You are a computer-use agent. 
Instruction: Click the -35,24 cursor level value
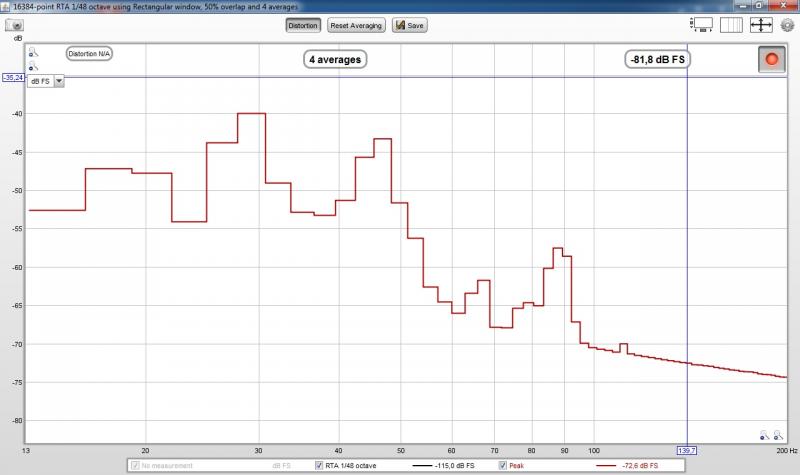(13, 78)
